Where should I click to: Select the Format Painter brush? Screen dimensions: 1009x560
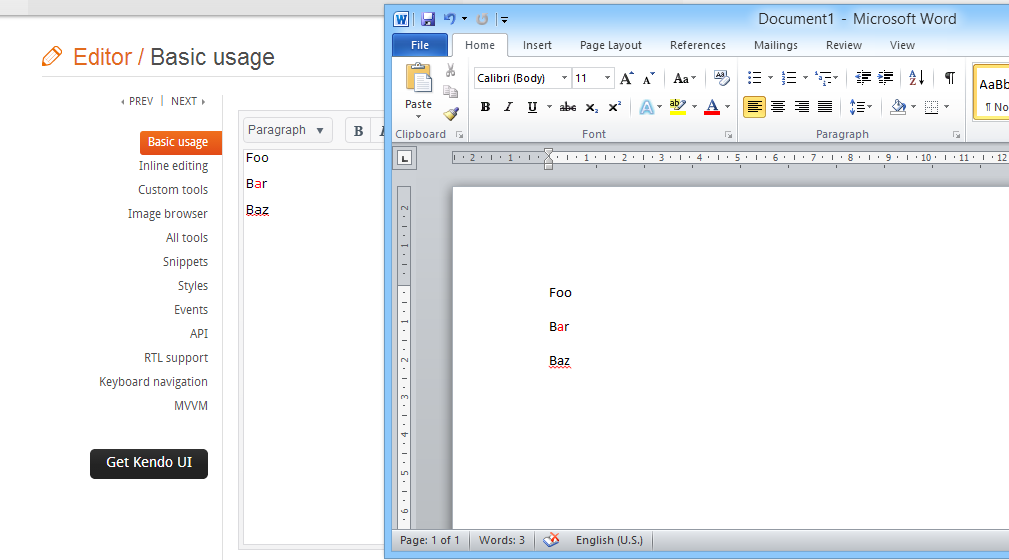click(450, 114)
